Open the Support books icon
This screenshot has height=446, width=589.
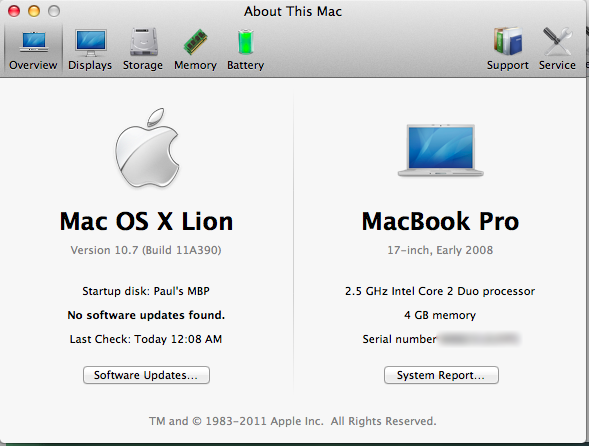point(508,41)
